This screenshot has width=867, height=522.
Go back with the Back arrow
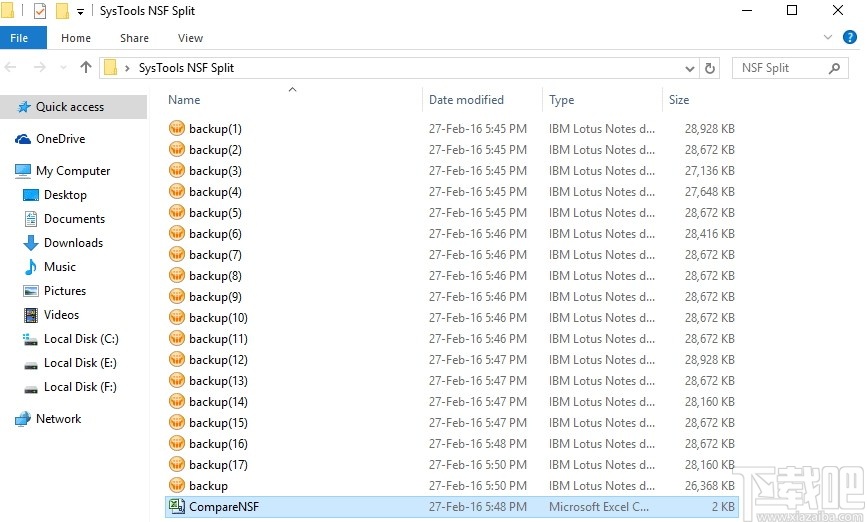point(11,67)
